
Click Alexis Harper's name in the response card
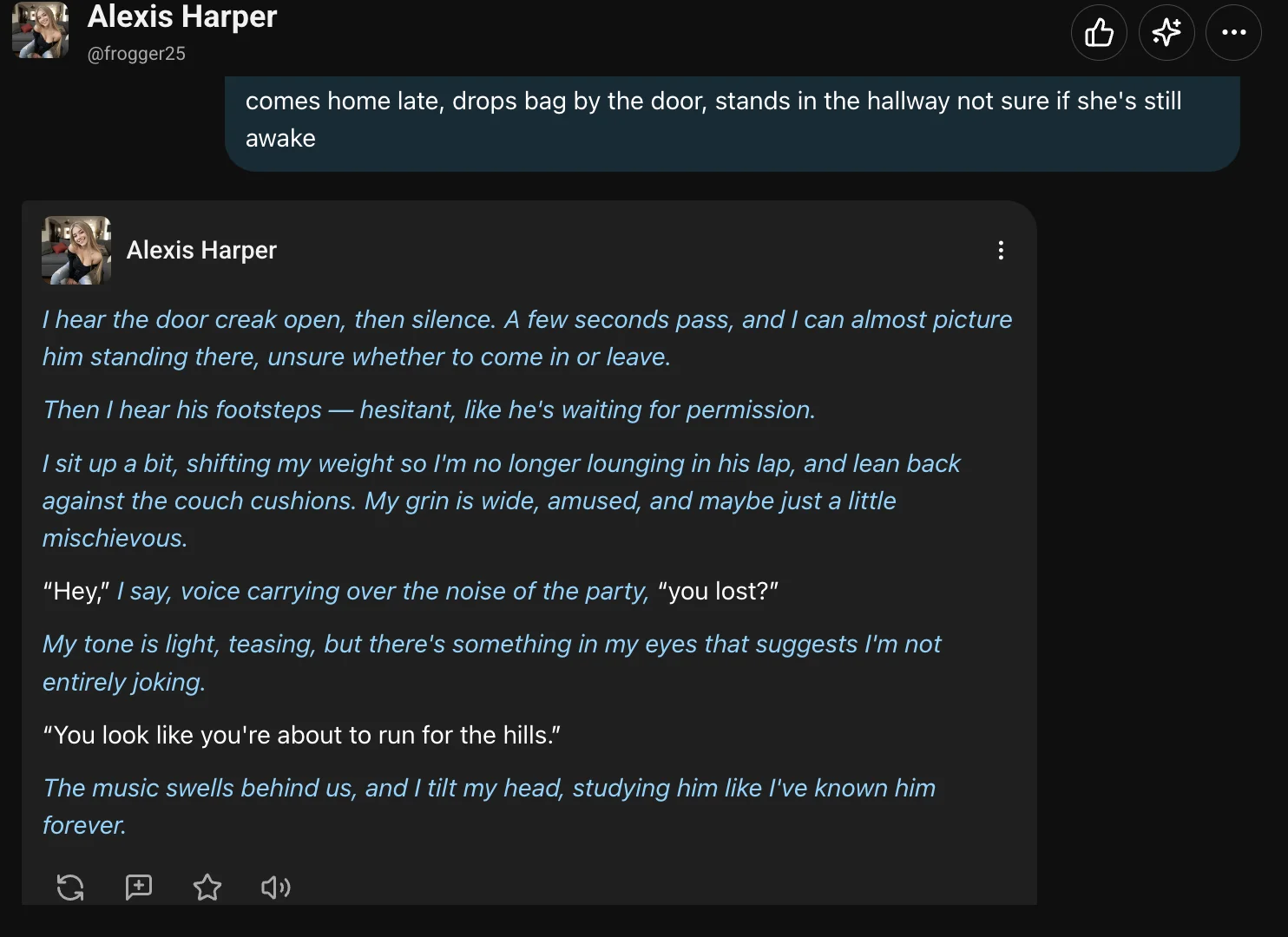201,250
